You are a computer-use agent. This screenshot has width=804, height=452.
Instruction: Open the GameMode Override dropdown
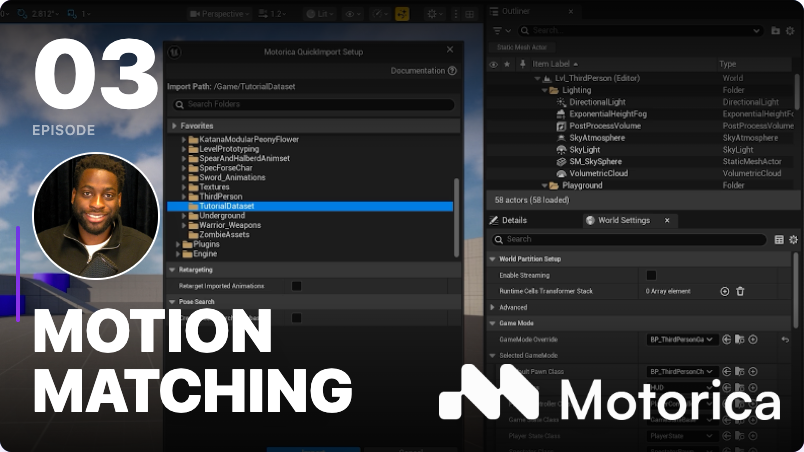click(681, 339)
